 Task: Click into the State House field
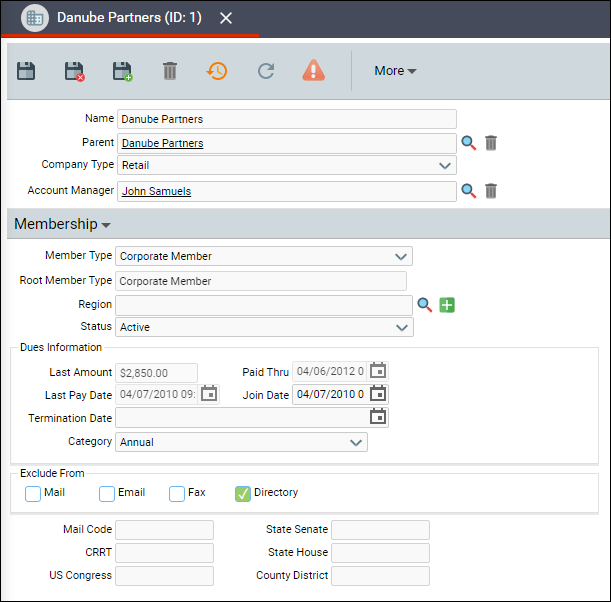coord(380,553)
